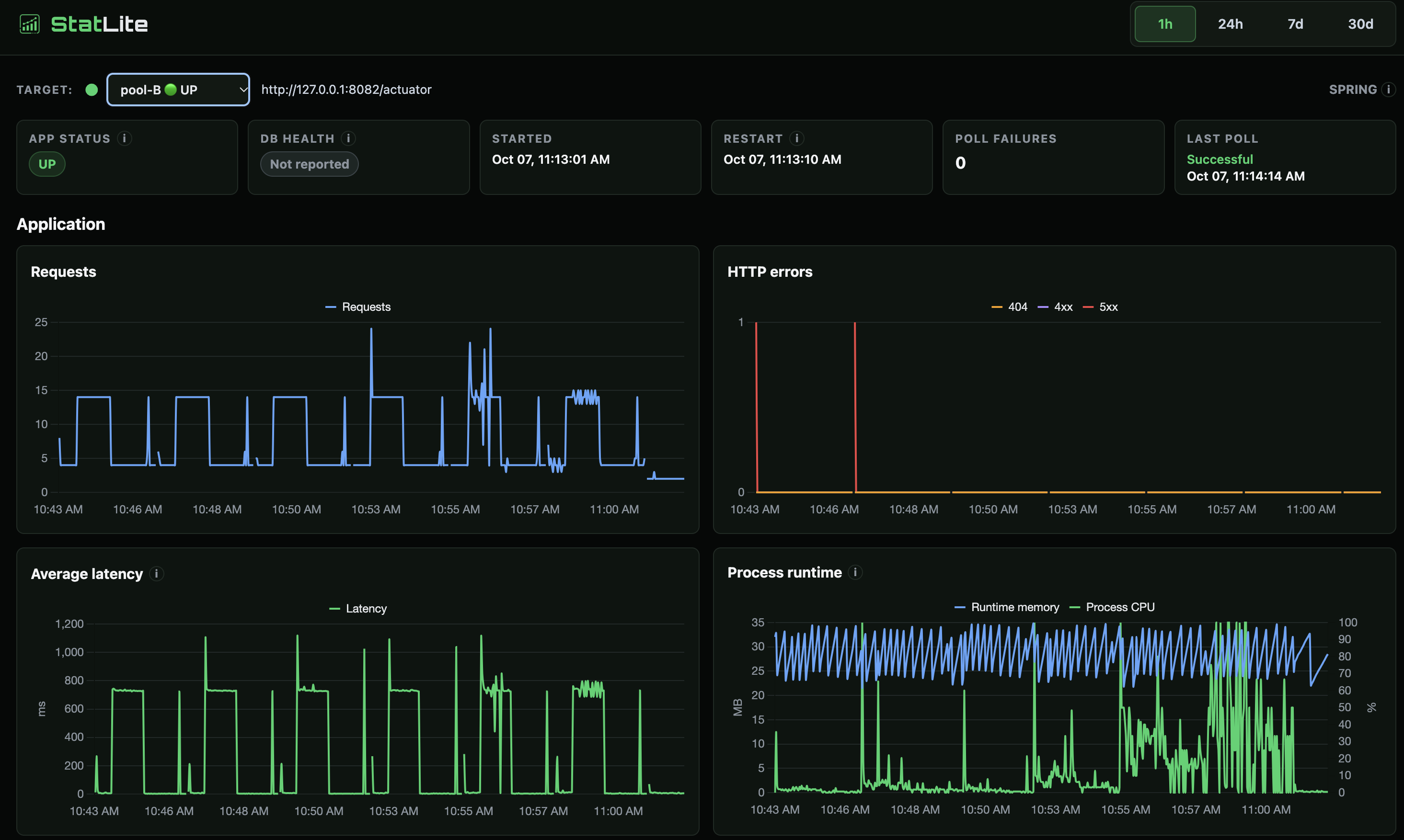
Task: Click the HTTP errors chart title
Action: pos(770,272)
